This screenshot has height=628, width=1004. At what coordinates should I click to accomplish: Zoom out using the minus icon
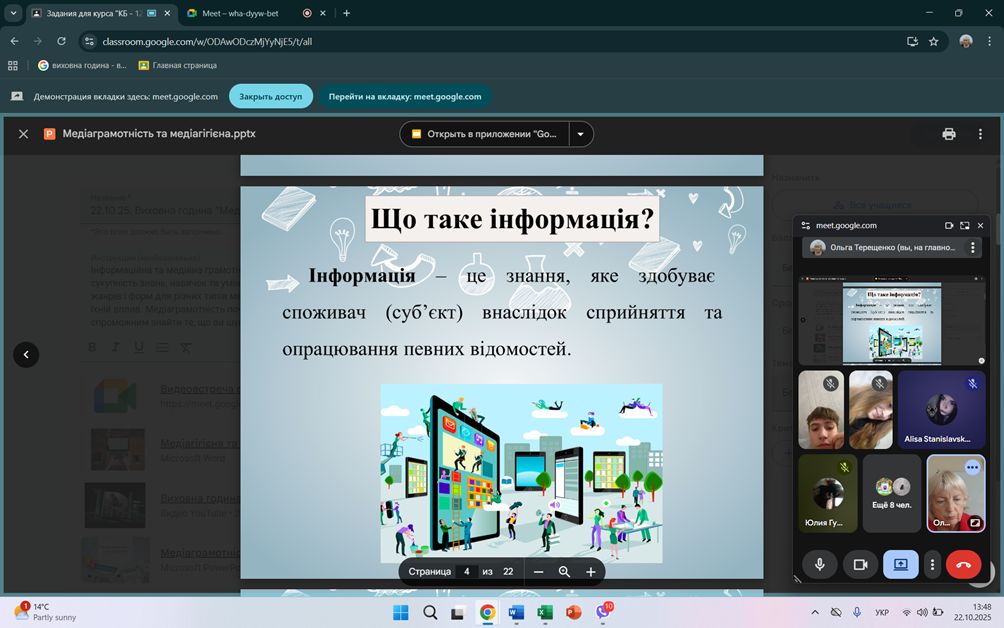538,571
